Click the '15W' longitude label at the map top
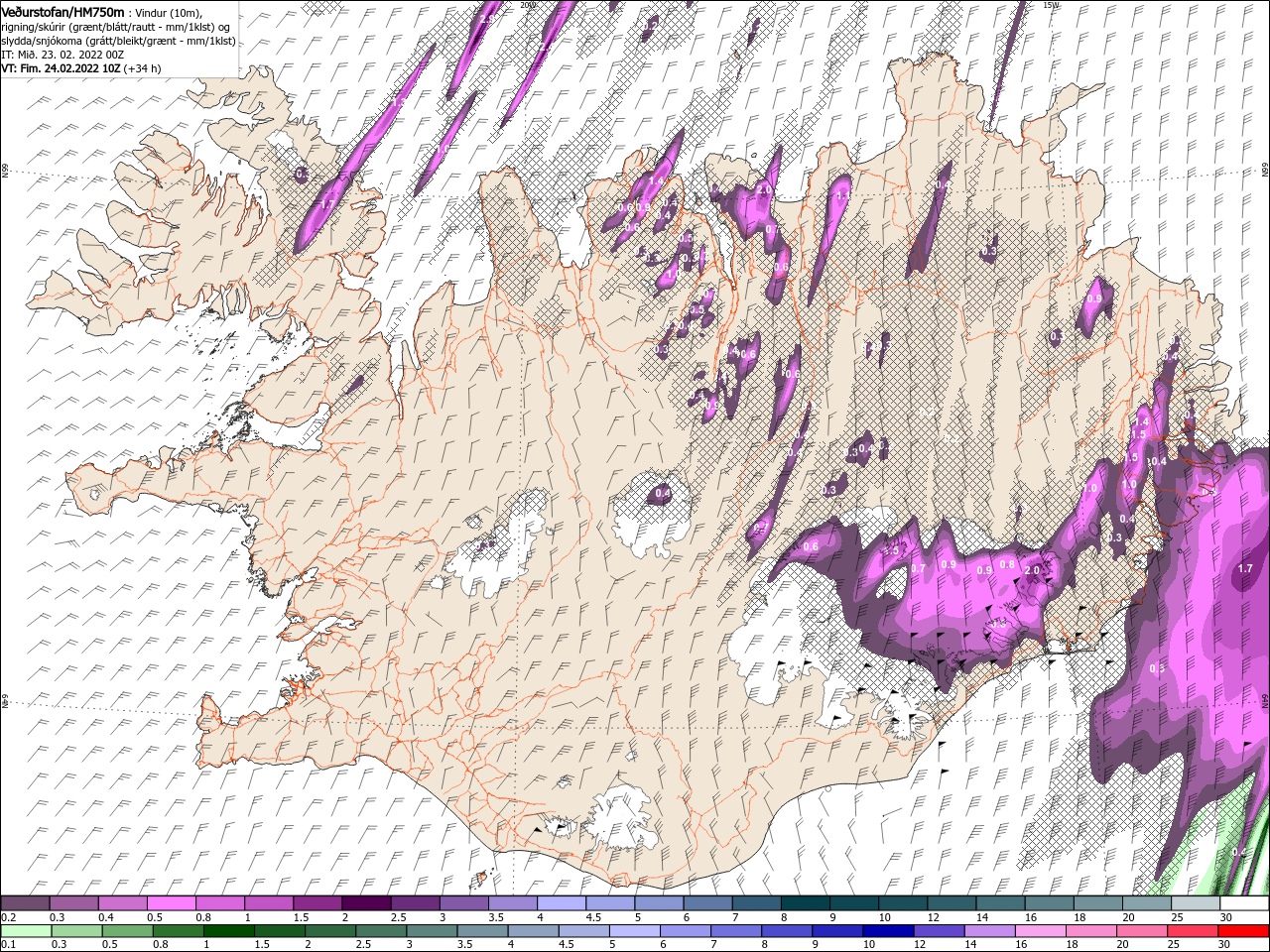Viewport: 1270px width, 952px height. (x=1052, y=4)
